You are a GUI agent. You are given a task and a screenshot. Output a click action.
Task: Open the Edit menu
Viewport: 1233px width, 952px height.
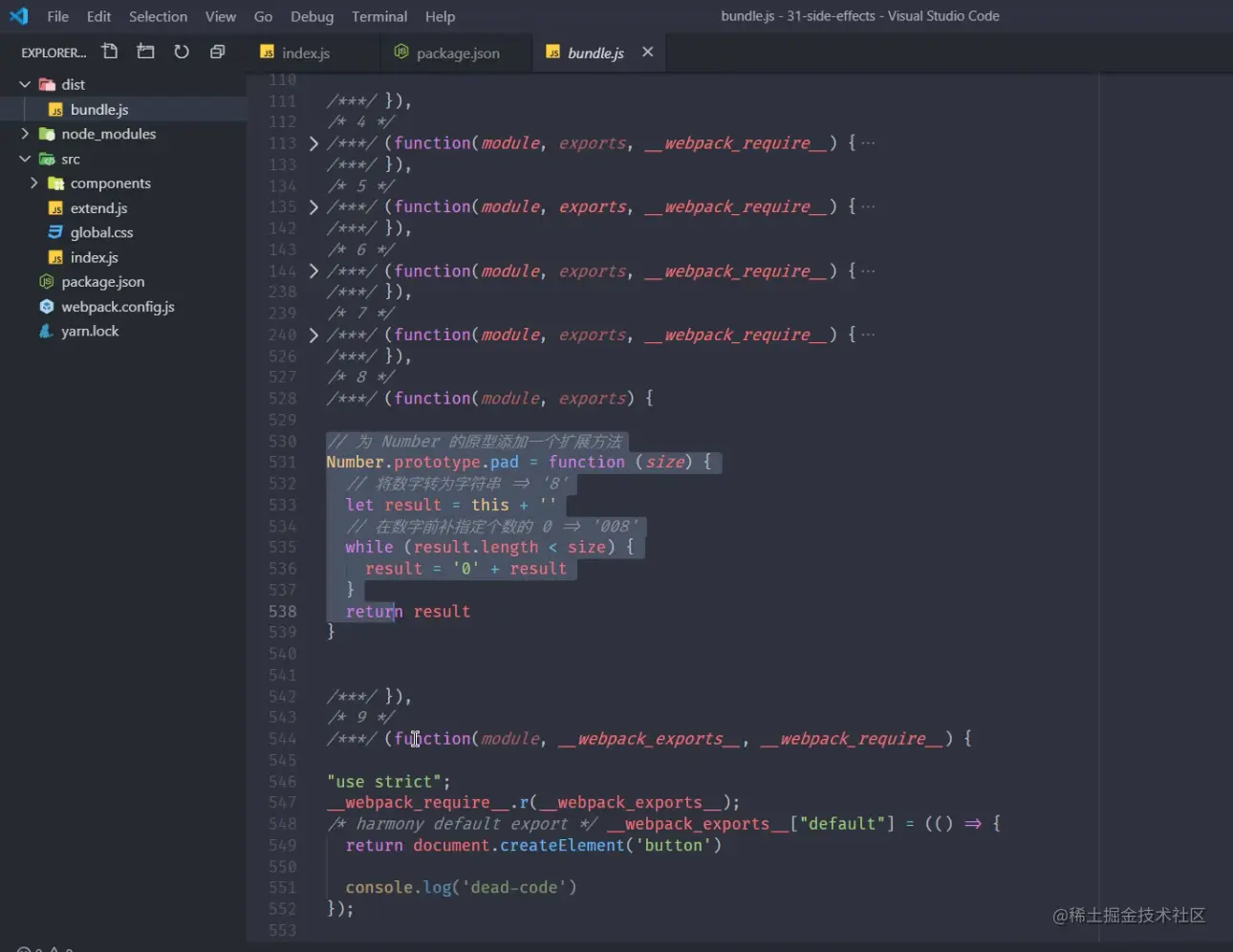point(98,16)
